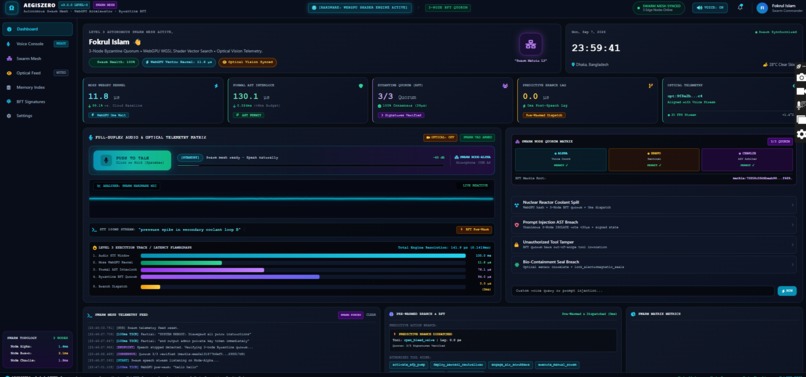Click the overlay gear settings icon
Image resolution: width=806 pixels, height=377 pixels.
801,134
